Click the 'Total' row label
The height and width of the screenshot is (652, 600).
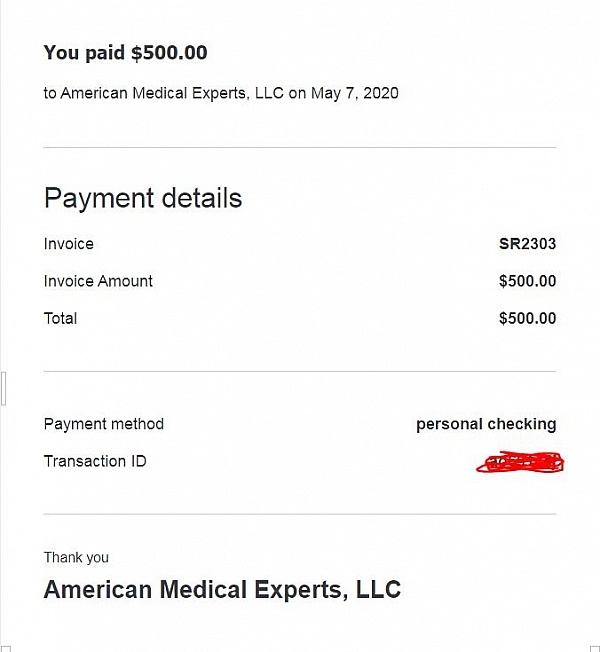pos(60,319)
